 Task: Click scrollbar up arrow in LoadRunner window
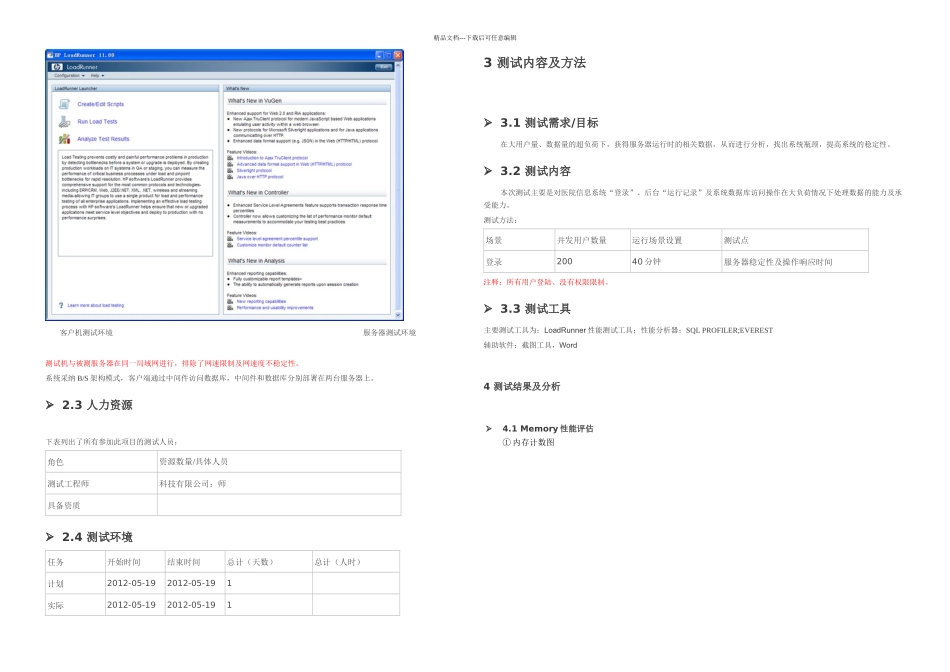[x=398, y=66]
